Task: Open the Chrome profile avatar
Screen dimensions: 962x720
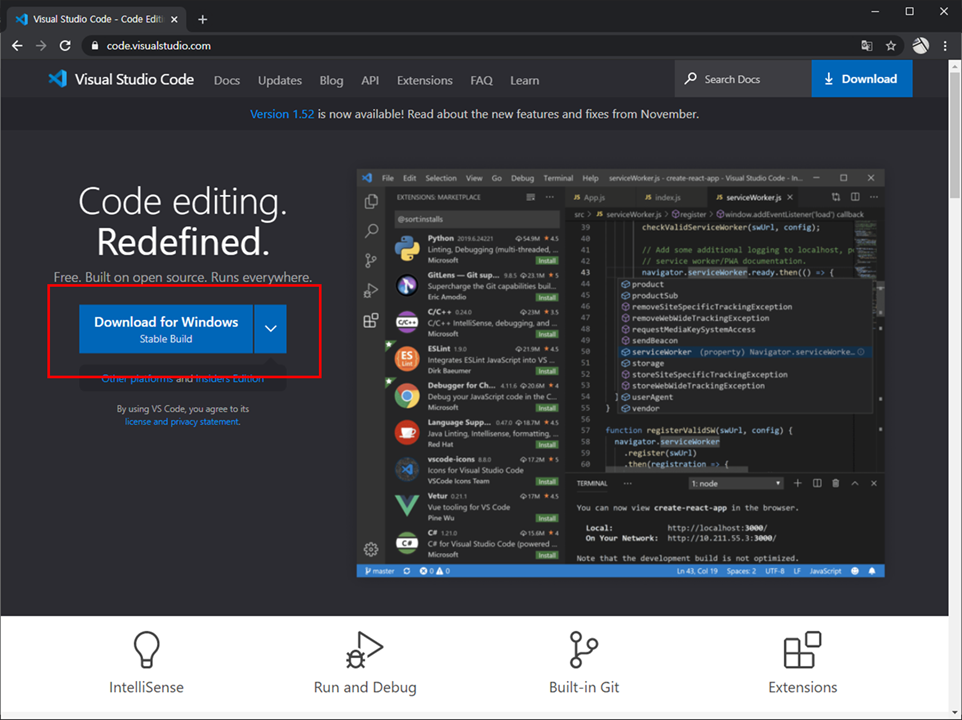Action: pos(920,45)
